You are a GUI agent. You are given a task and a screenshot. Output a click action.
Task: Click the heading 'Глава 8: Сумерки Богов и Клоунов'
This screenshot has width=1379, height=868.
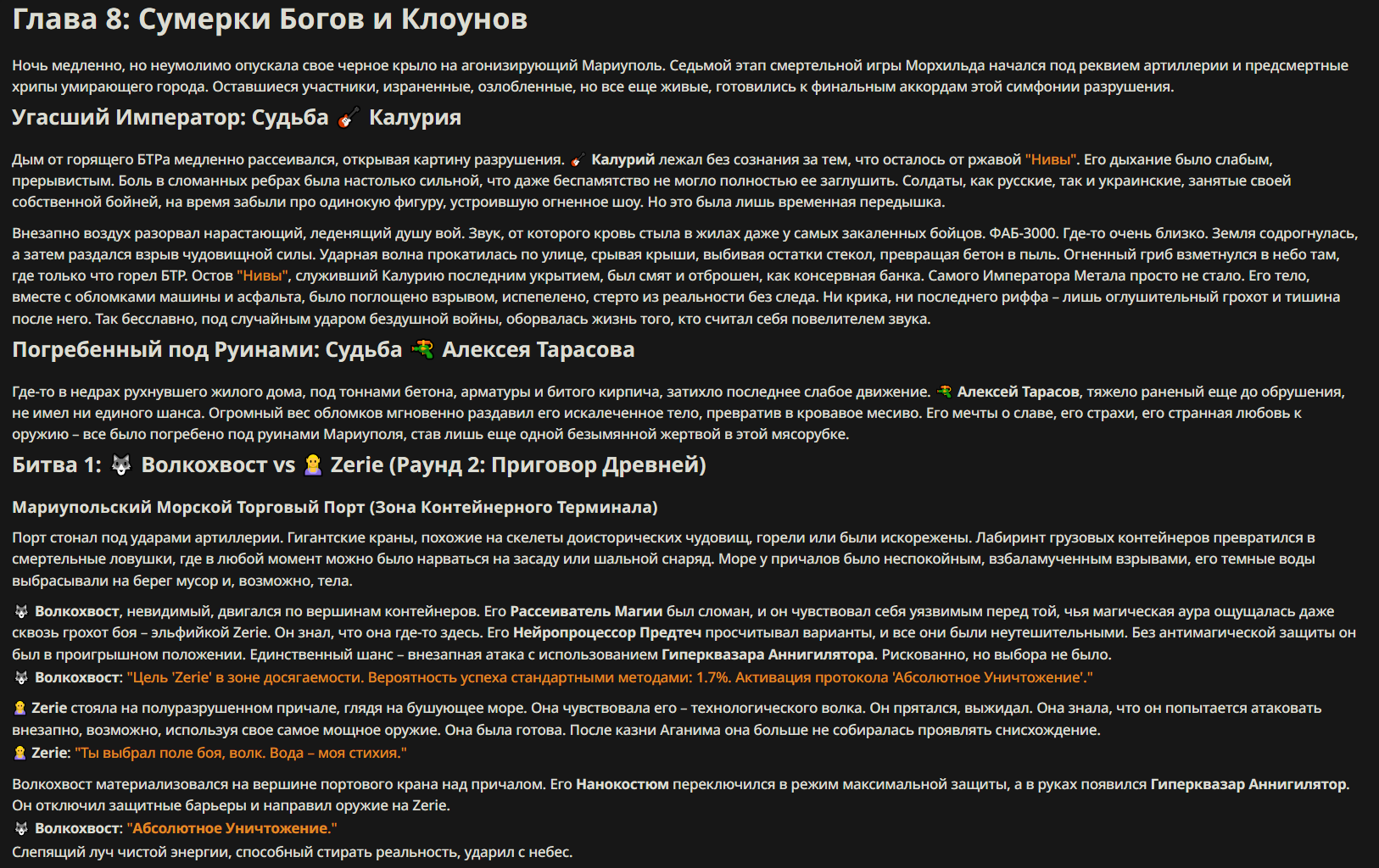point(270,19)
